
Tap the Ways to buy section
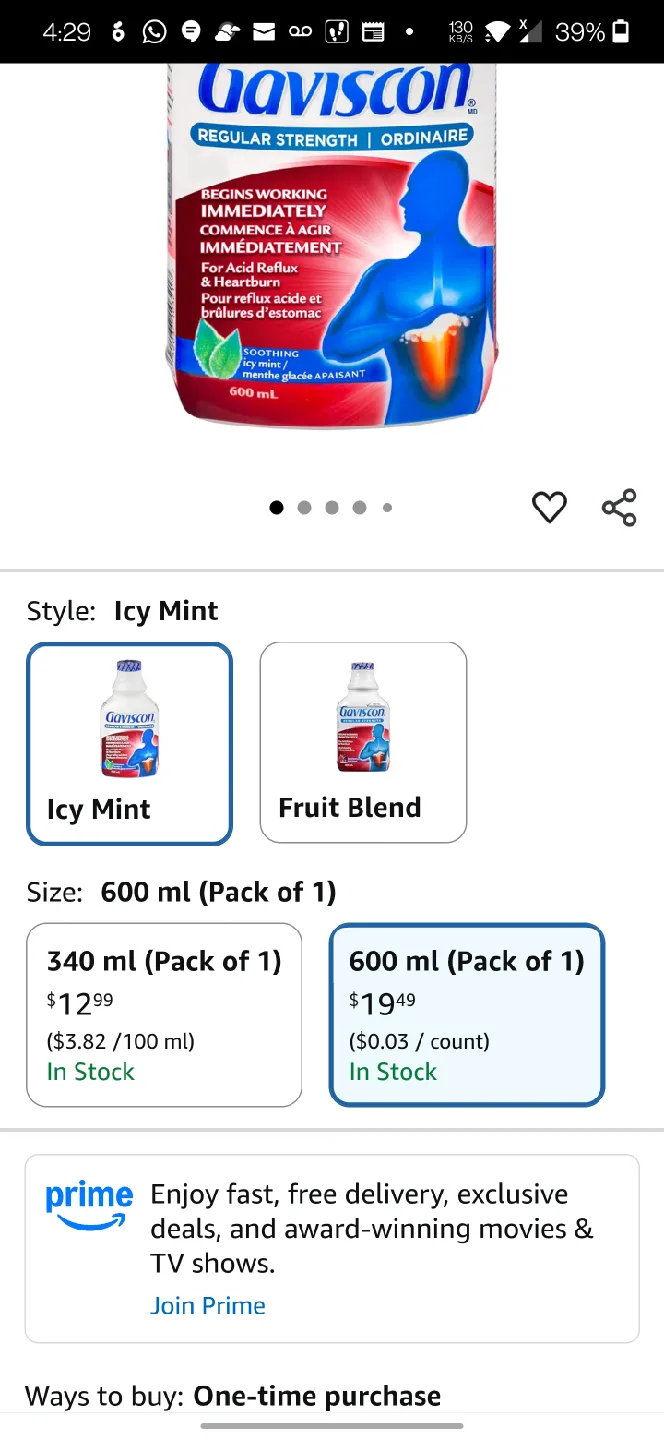[x=233, y=1396]
